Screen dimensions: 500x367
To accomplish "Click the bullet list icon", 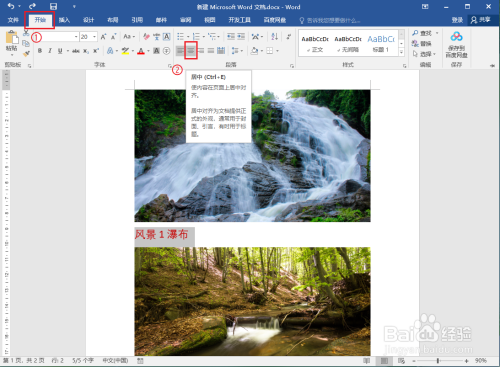I will click(x=180, y=36).
